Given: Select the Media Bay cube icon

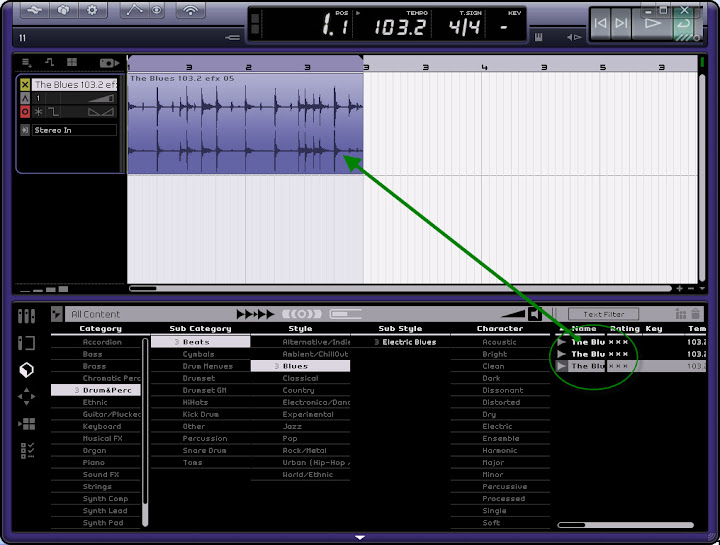Looking at the screenshot, I should (x=27, y=369).
